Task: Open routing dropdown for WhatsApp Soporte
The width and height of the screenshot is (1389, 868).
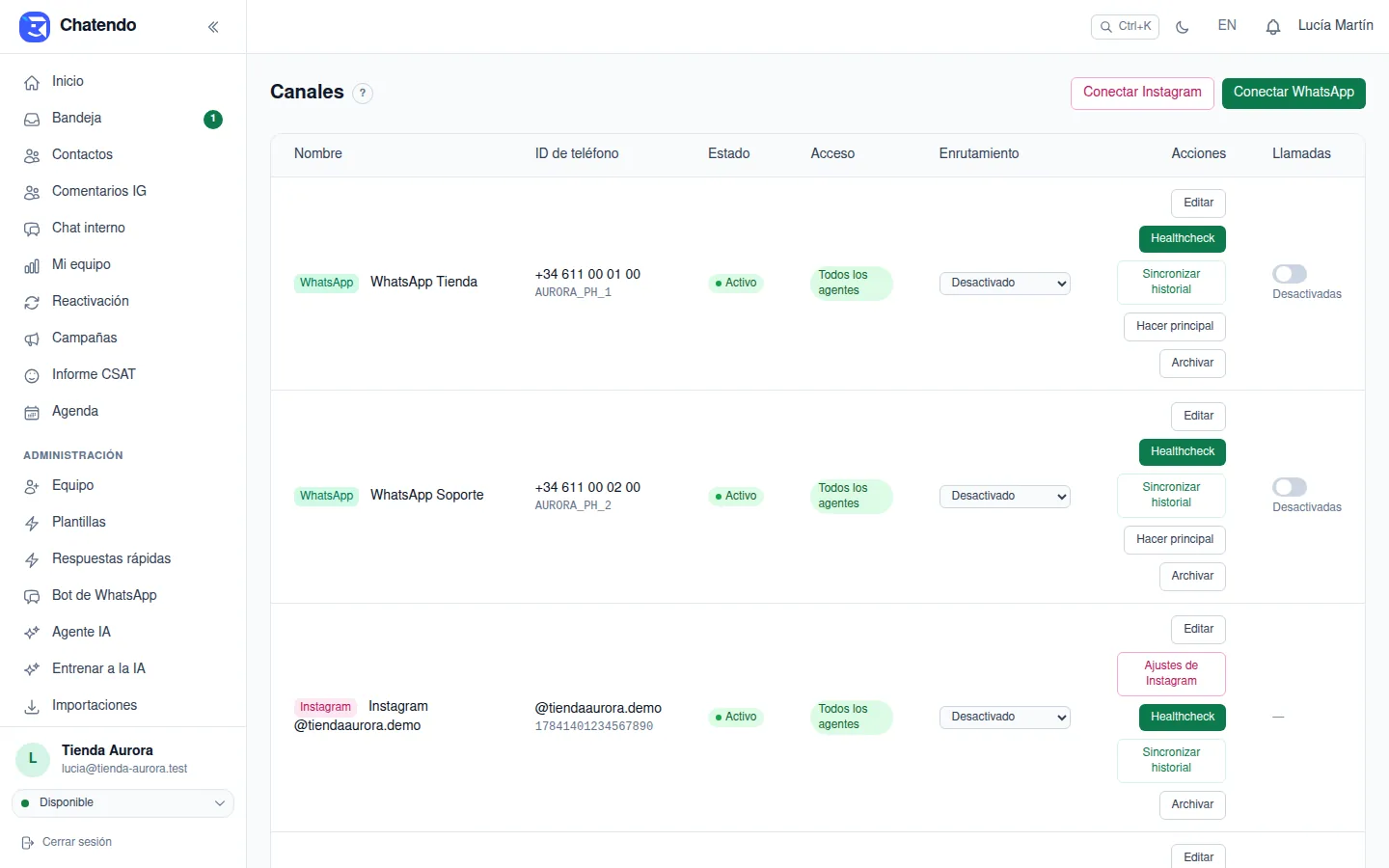Action: 1004,497
